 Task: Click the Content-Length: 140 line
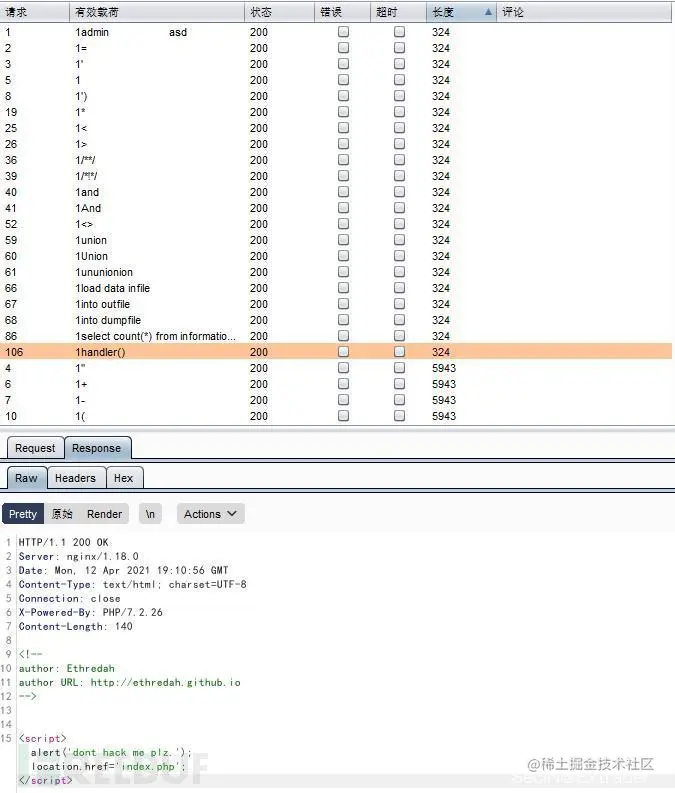point(75,627)
